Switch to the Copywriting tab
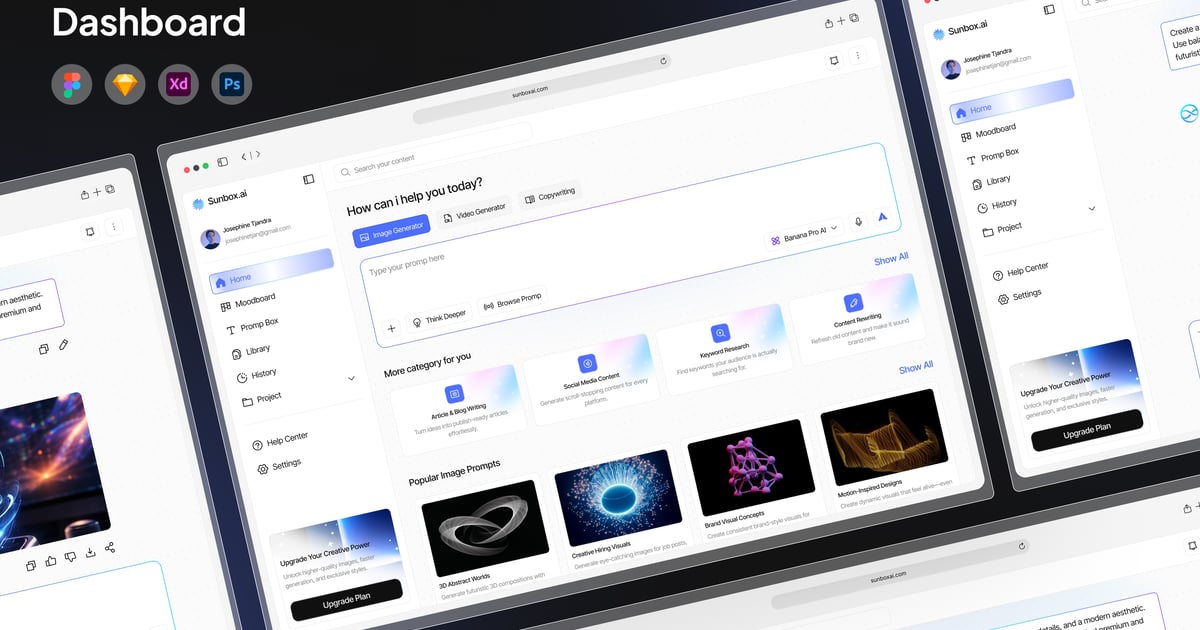The height and width of the screenshot is (630, 1200). [550, 195]
